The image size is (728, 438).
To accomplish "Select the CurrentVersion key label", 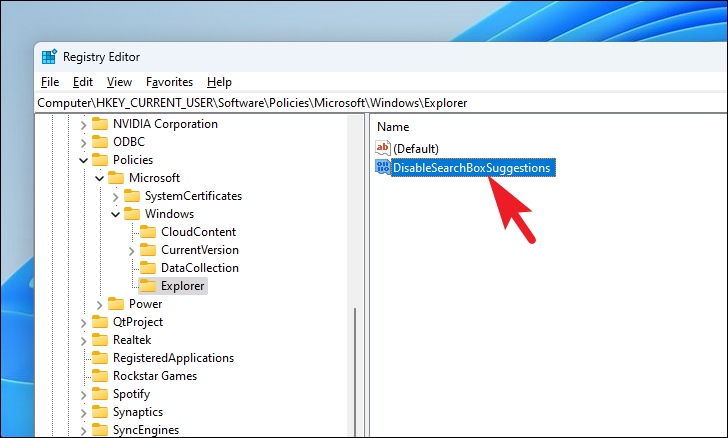I will (x=200, y=250).
